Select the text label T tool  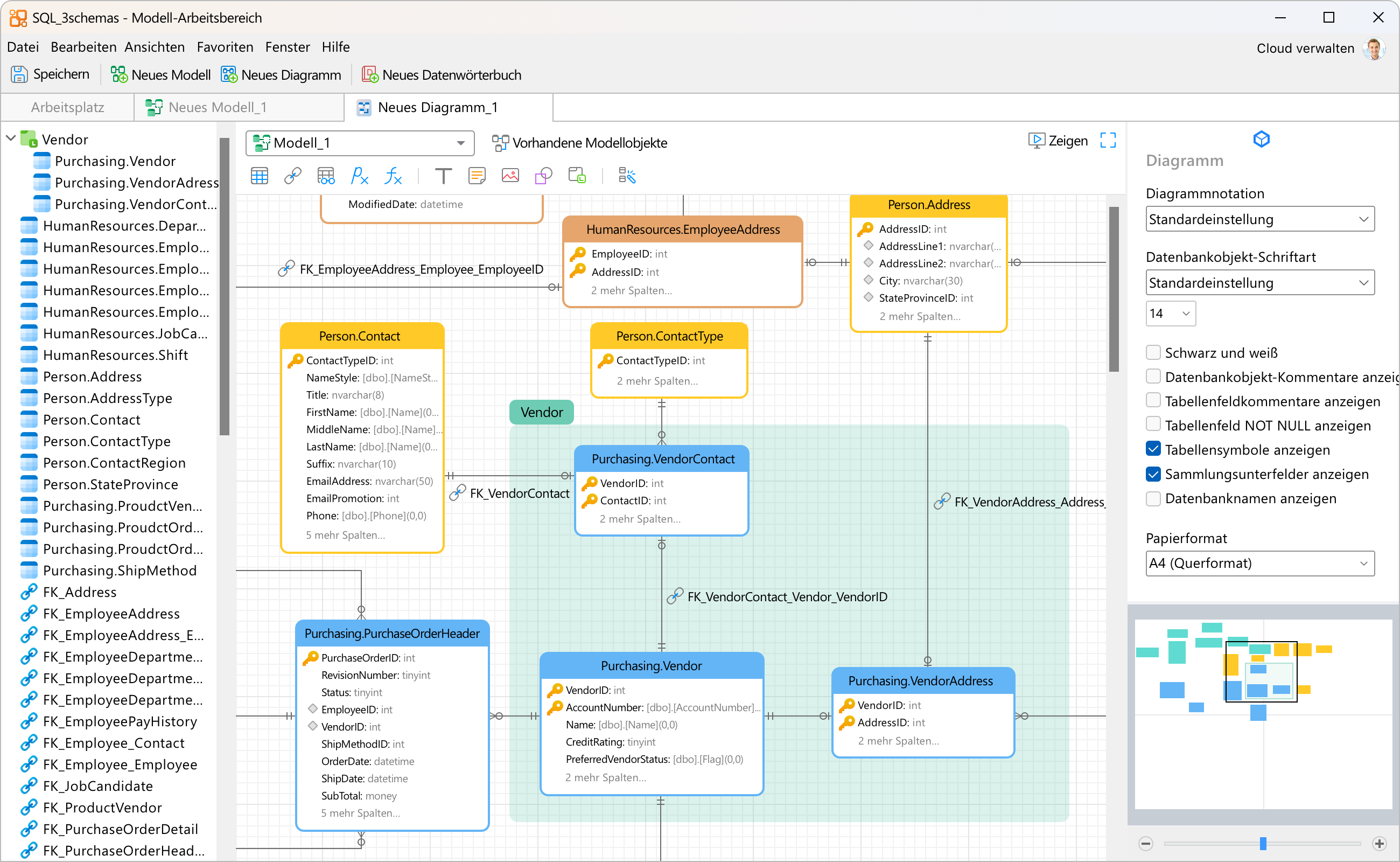coord(443,176)
